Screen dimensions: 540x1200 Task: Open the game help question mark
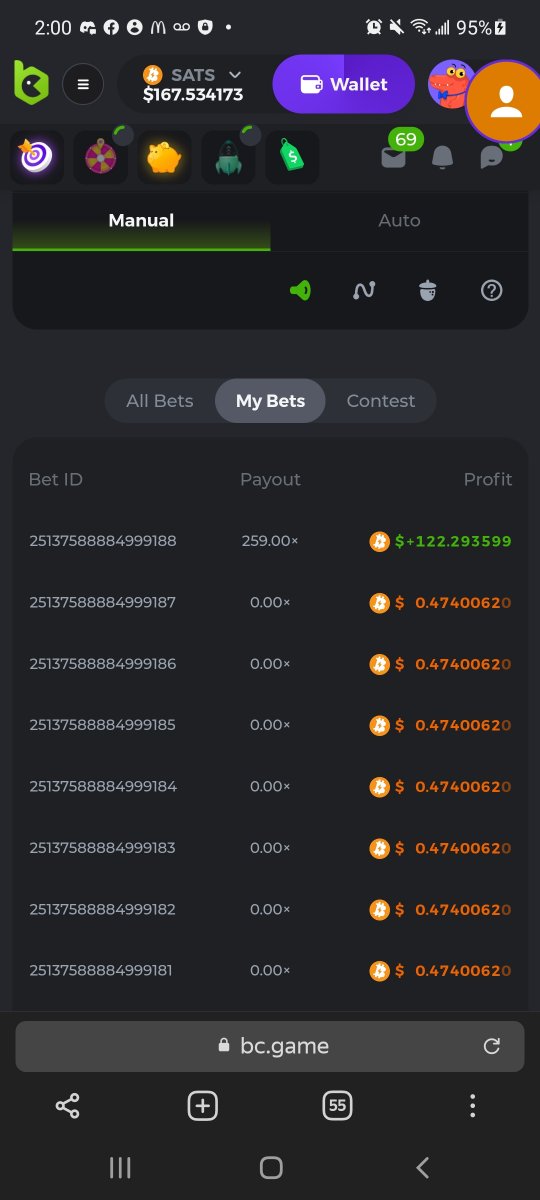(491, 291)
